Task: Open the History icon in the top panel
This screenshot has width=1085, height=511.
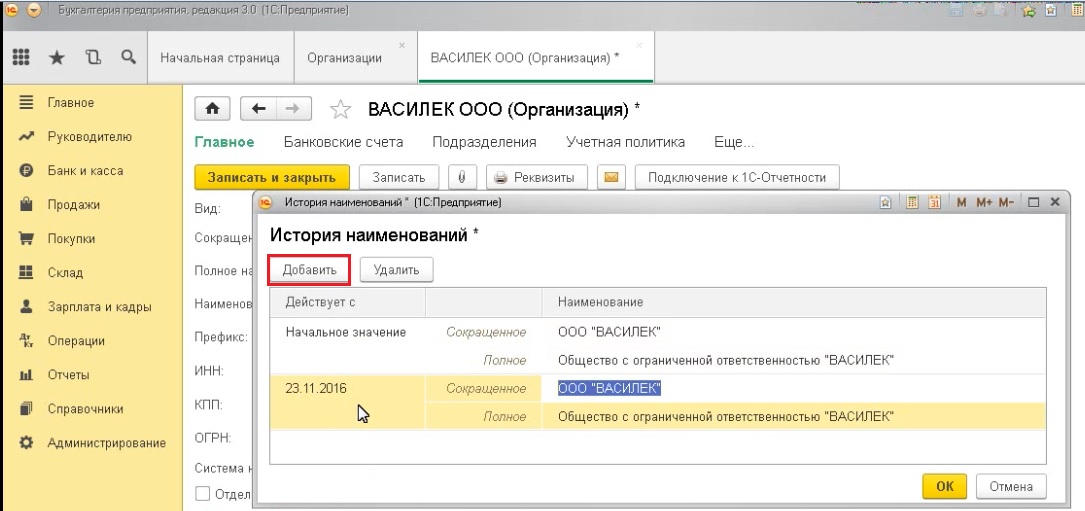Action: (93, 57)
